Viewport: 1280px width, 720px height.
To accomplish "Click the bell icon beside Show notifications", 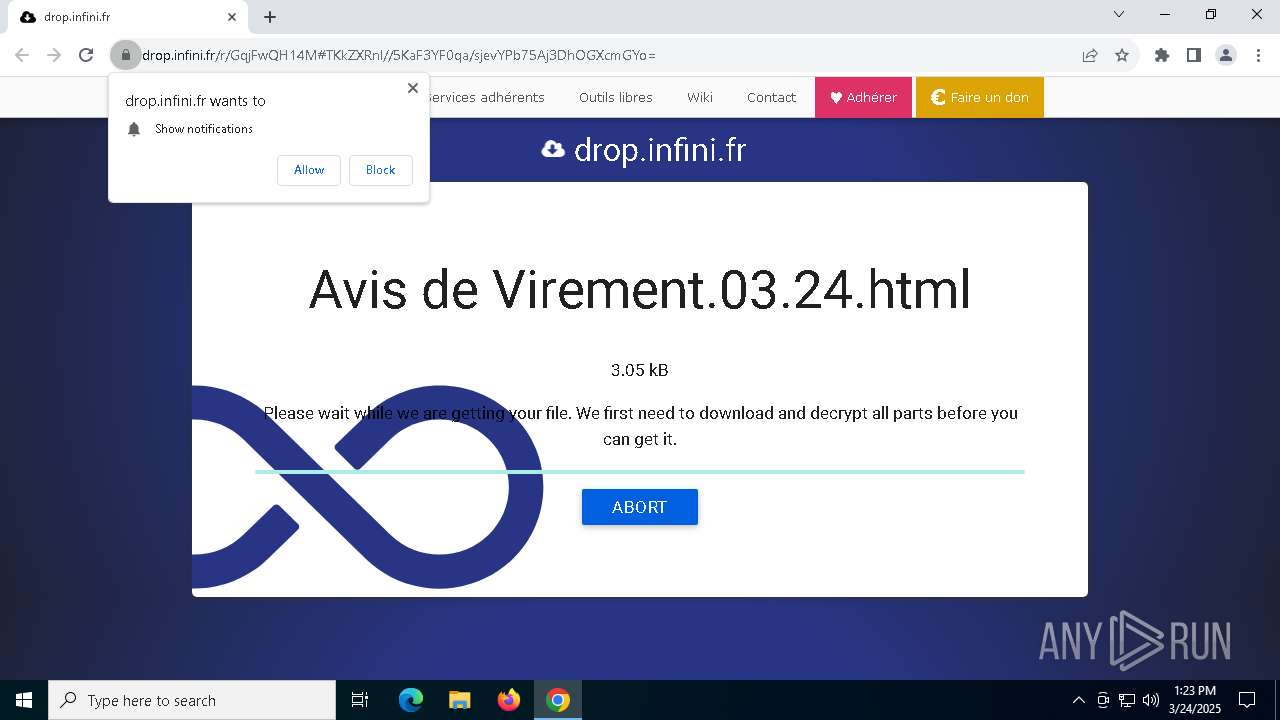I will (x=134, y=129).
